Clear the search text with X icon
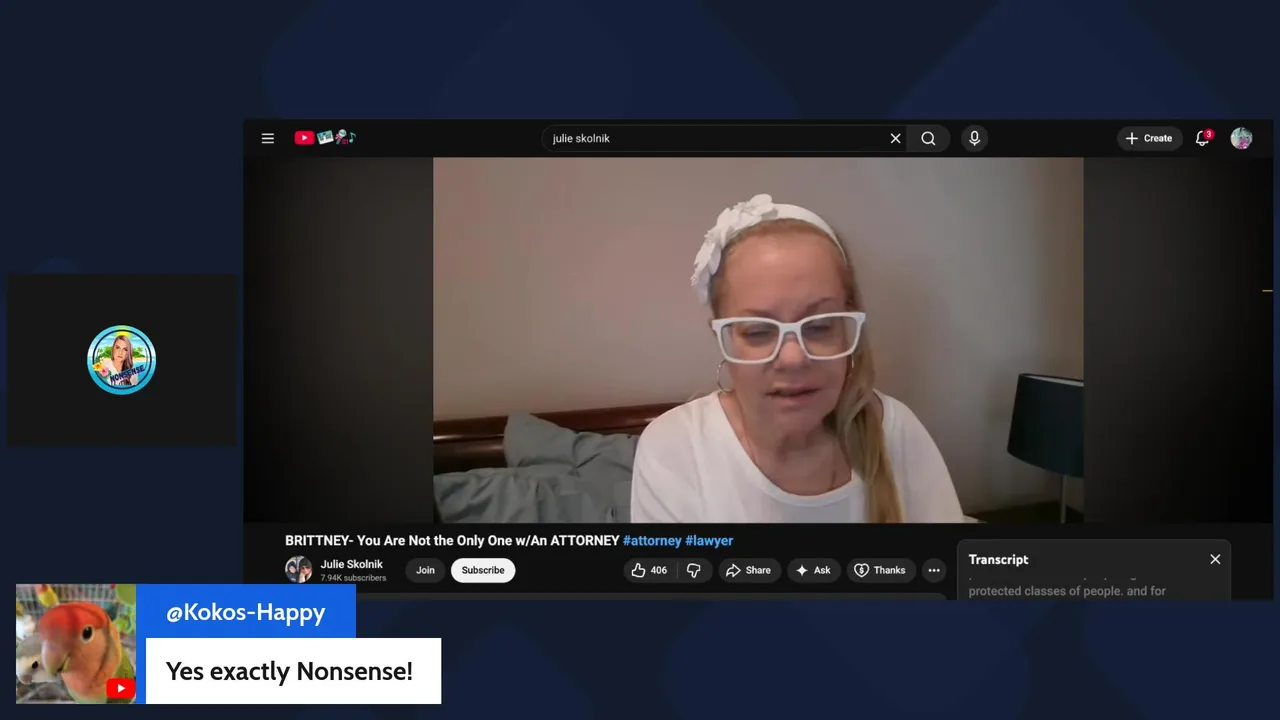Viewport: 1280px width, 720px height. pos(895,139)
